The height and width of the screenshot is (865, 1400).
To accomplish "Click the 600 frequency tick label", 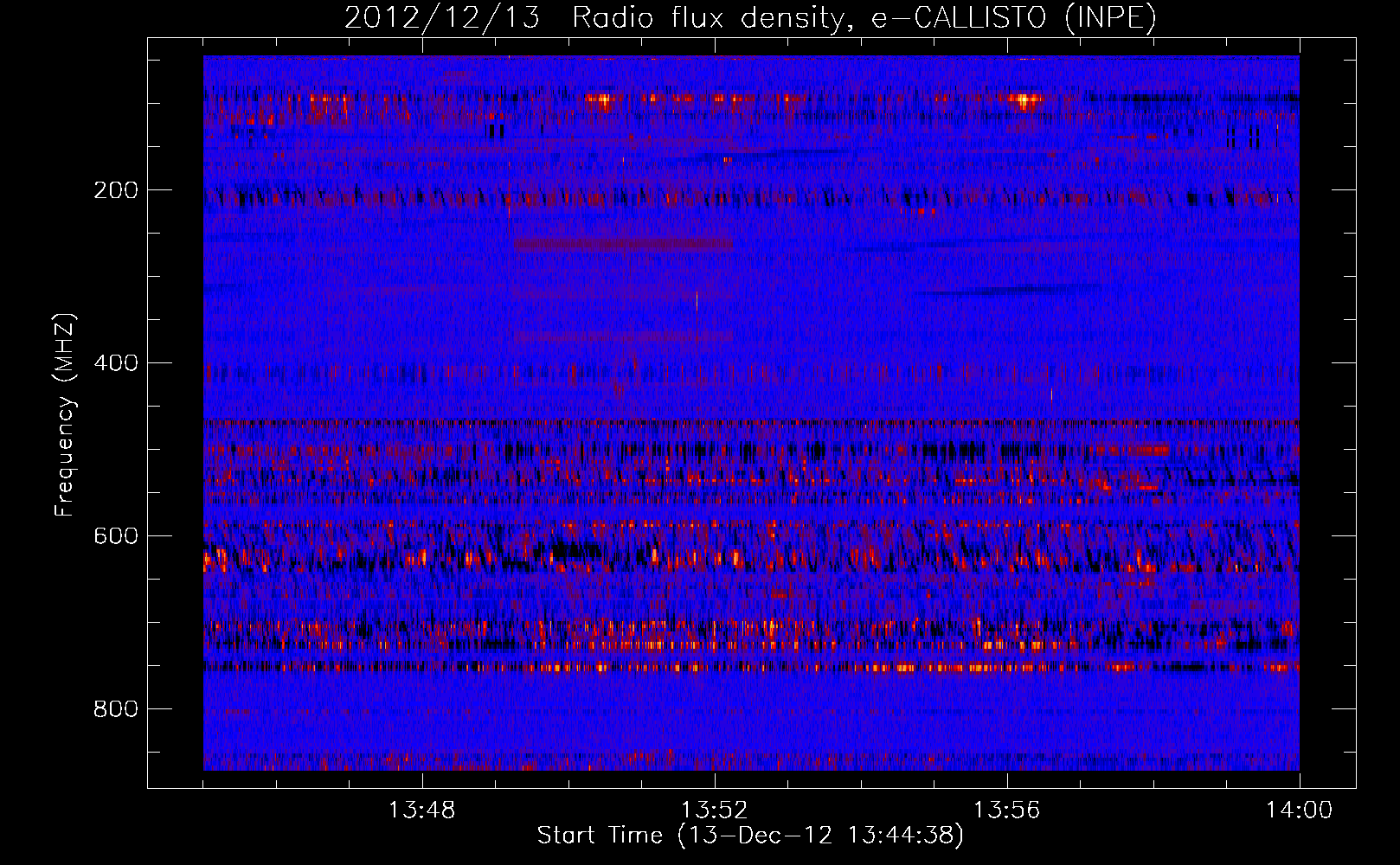I will (116, 536).
